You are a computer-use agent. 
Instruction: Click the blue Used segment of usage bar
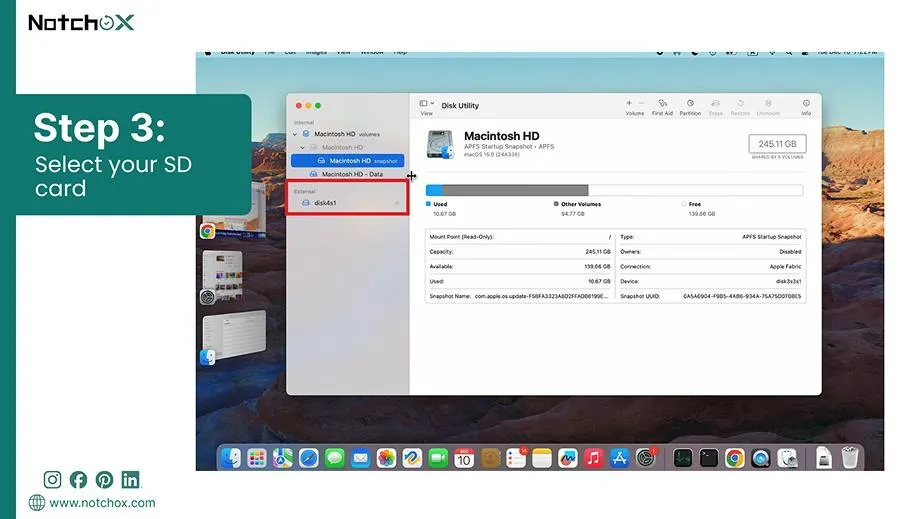(x=434, y=190)
